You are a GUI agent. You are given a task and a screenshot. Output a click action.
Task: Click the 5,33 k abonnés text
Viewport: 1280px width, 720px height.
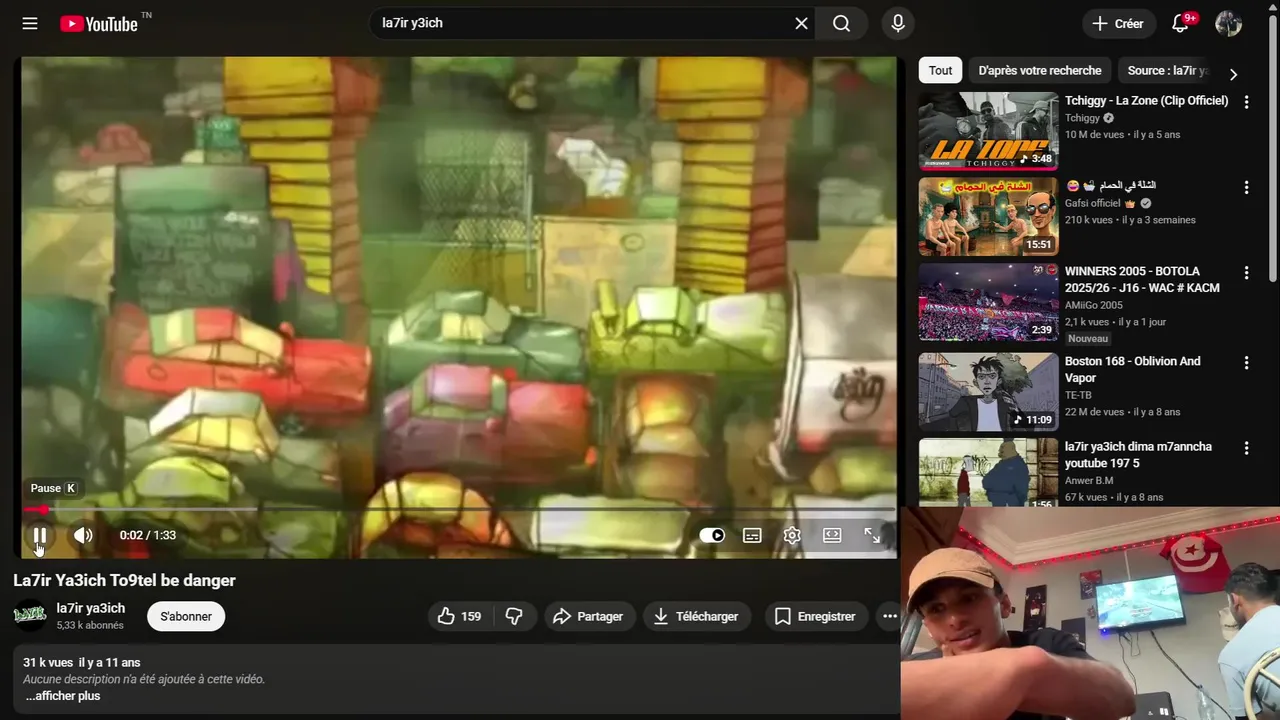90,625
